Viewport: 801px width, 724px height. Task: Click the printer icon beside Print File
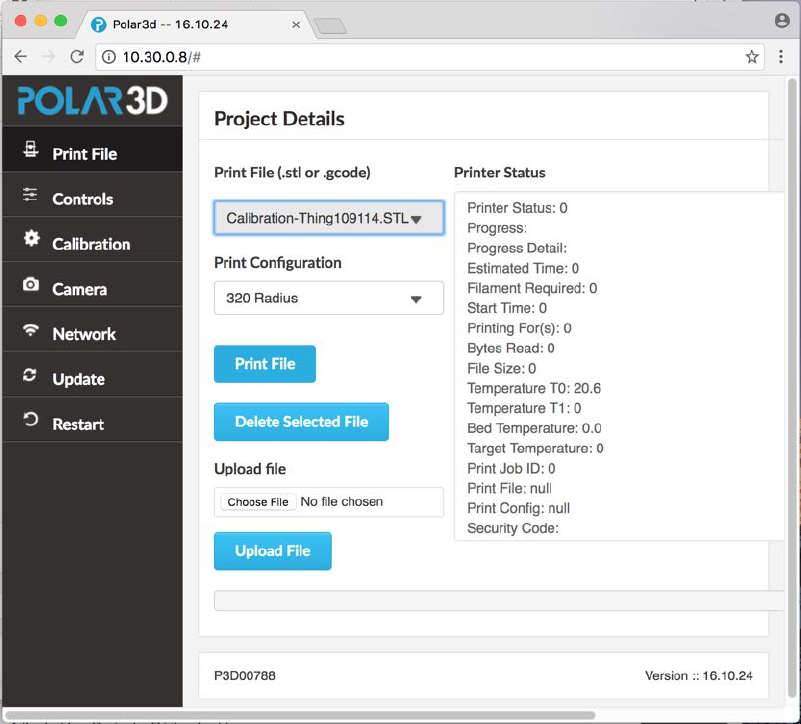click(31, 149)
